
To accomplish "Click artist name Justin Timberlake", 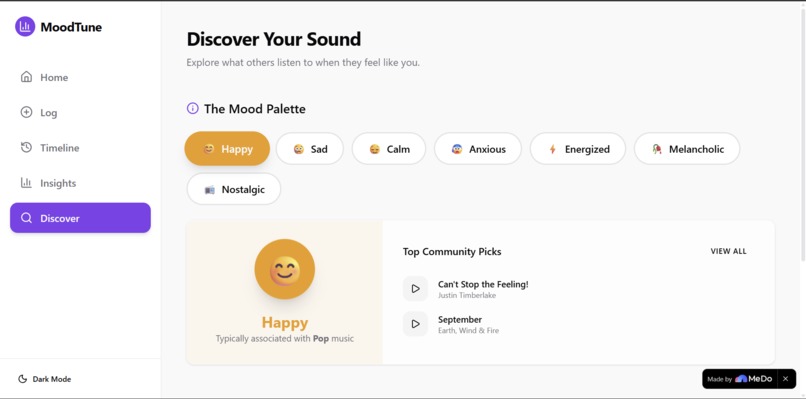I will [x=467, y=296].
